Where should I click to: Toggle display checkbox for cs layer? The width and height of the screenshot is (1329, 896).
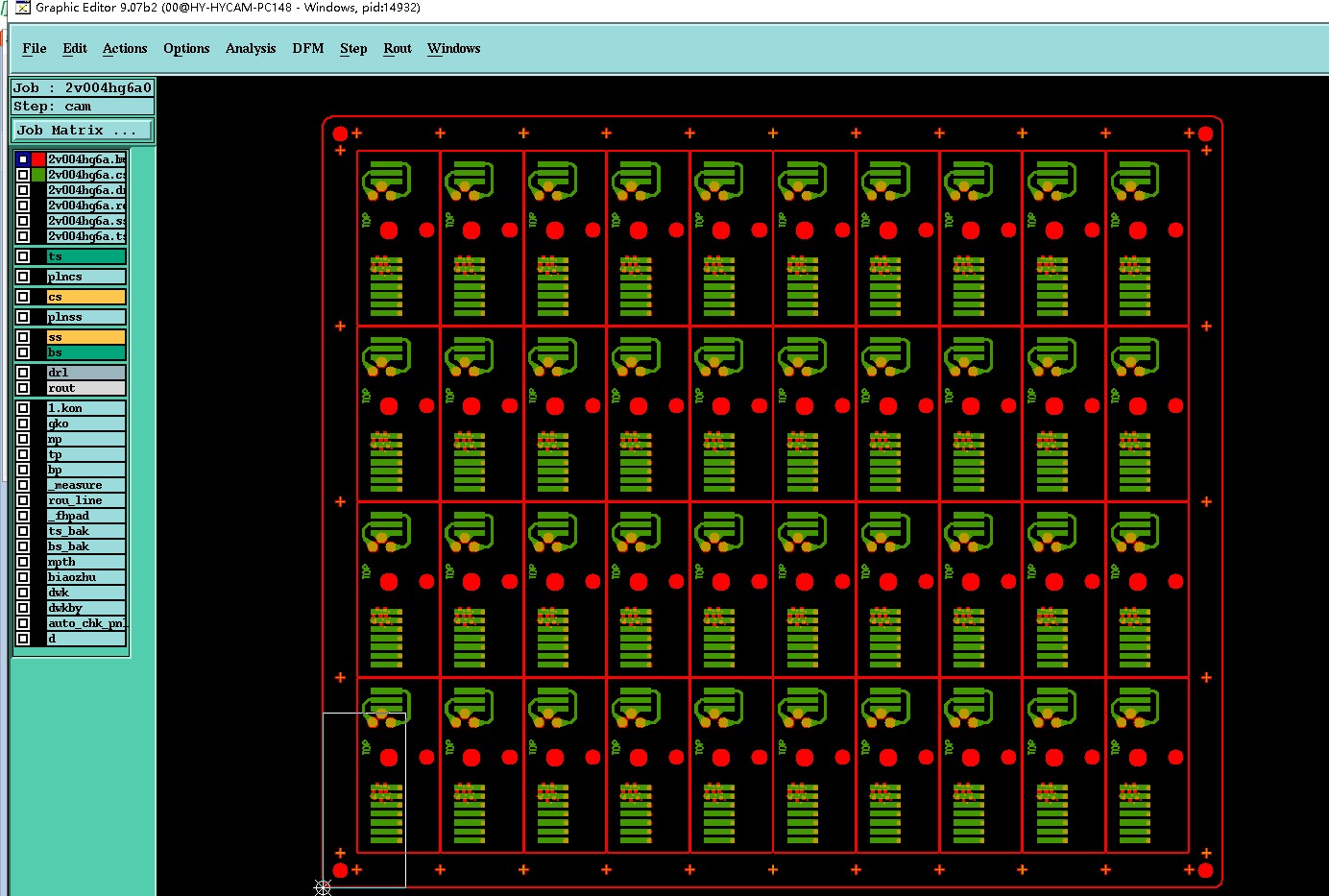point(23,297)
